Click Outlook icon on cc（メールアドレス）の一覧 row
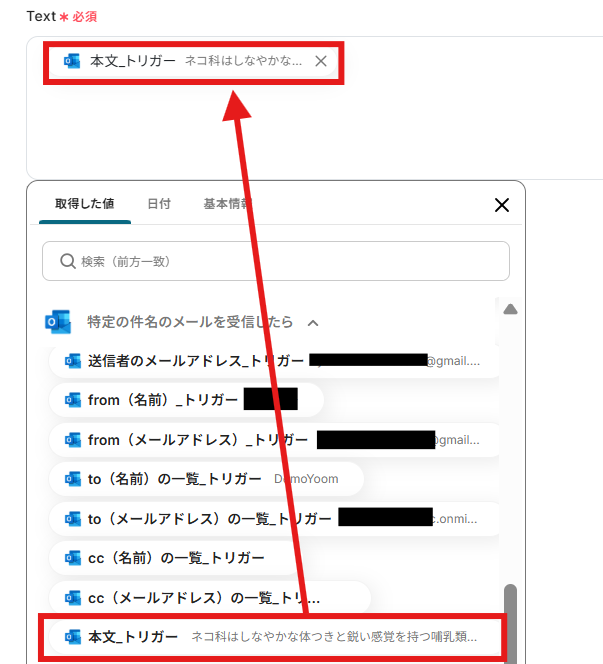The height and width of the screenshot is (664, 603). [72, 598]
